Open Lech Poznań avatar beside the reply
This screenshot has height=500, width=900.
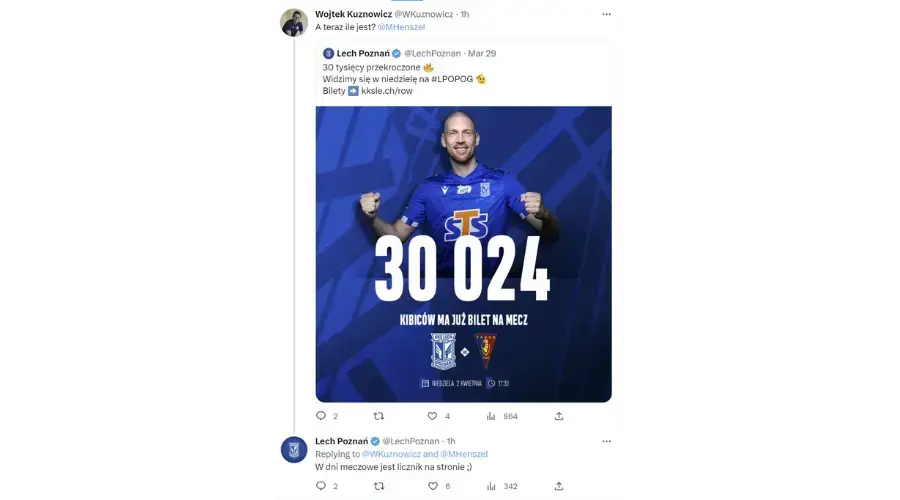click(x=294, y=449)
